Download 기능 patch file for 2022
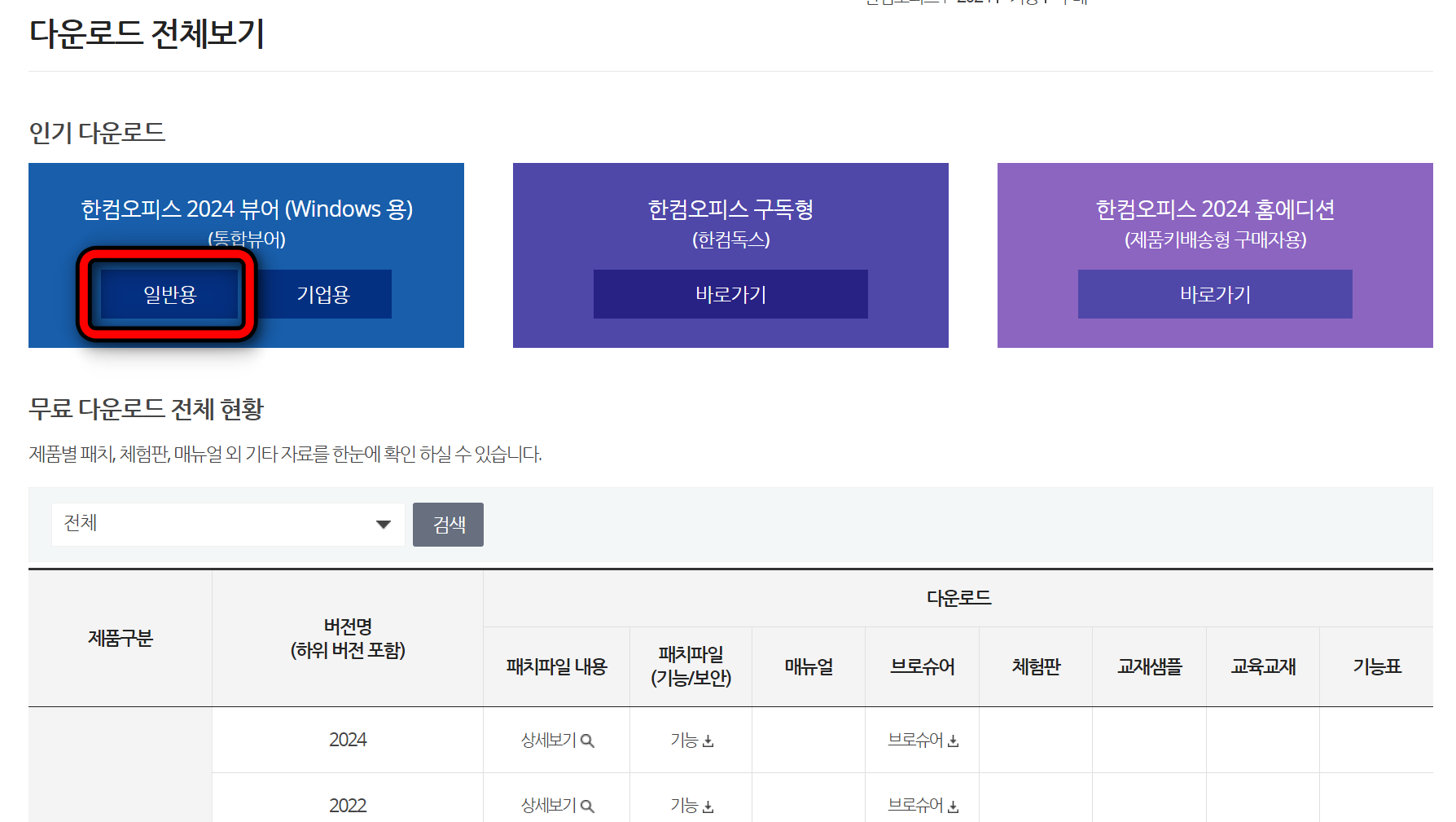Viewport: 1456px width, 822px height. pyautogui.click(x=691, y=806)
